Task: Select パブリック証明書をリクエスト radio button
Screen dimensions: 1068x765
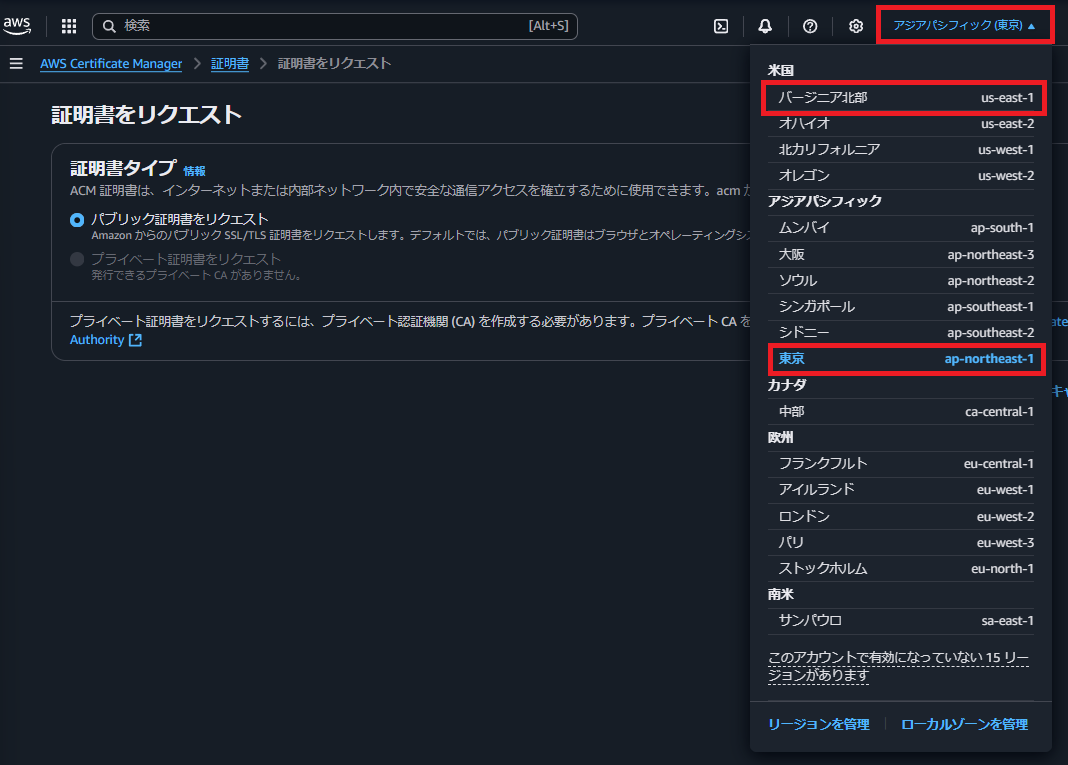Action: pyautogui.click(x=77, y=219)
